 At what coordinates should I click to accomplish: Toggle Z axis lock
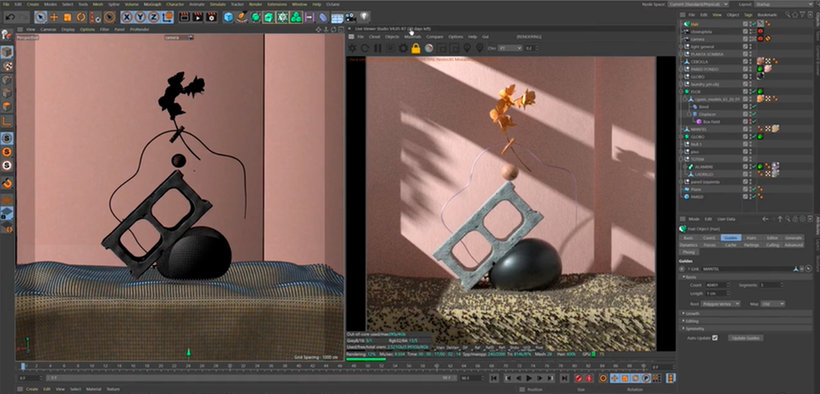pos(154,17)
